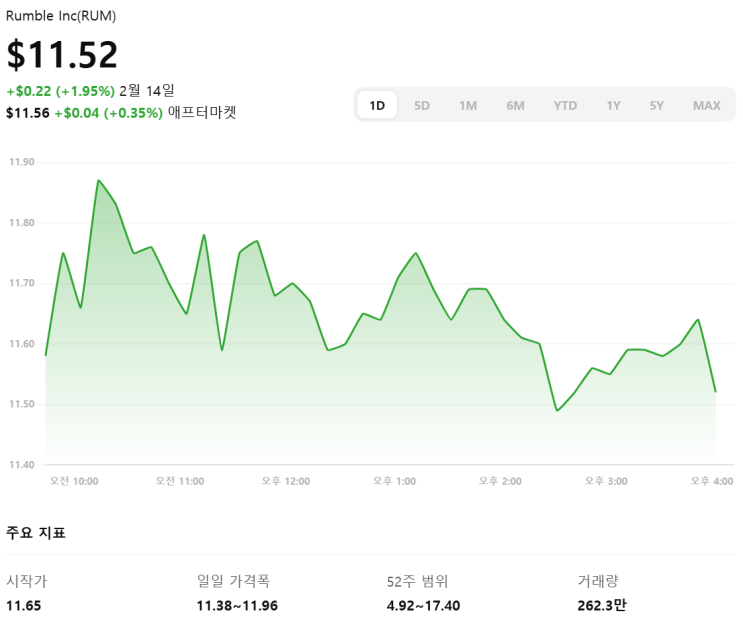The width and height of the screenshot is (743, 627).
Task: Click the chart's lowest dip near 11.49
Action: pos(557,410)
